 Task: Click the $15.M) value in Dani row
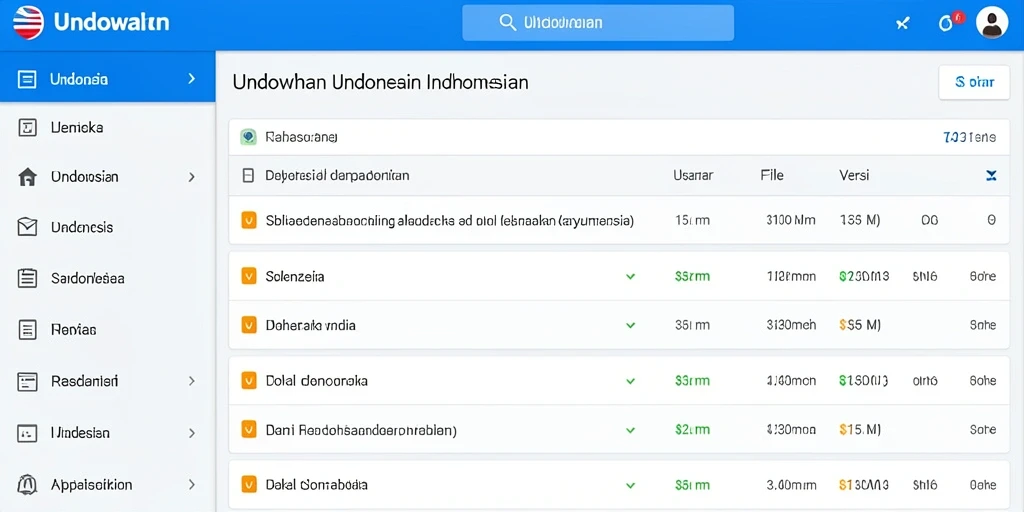[x=859, y=430]
